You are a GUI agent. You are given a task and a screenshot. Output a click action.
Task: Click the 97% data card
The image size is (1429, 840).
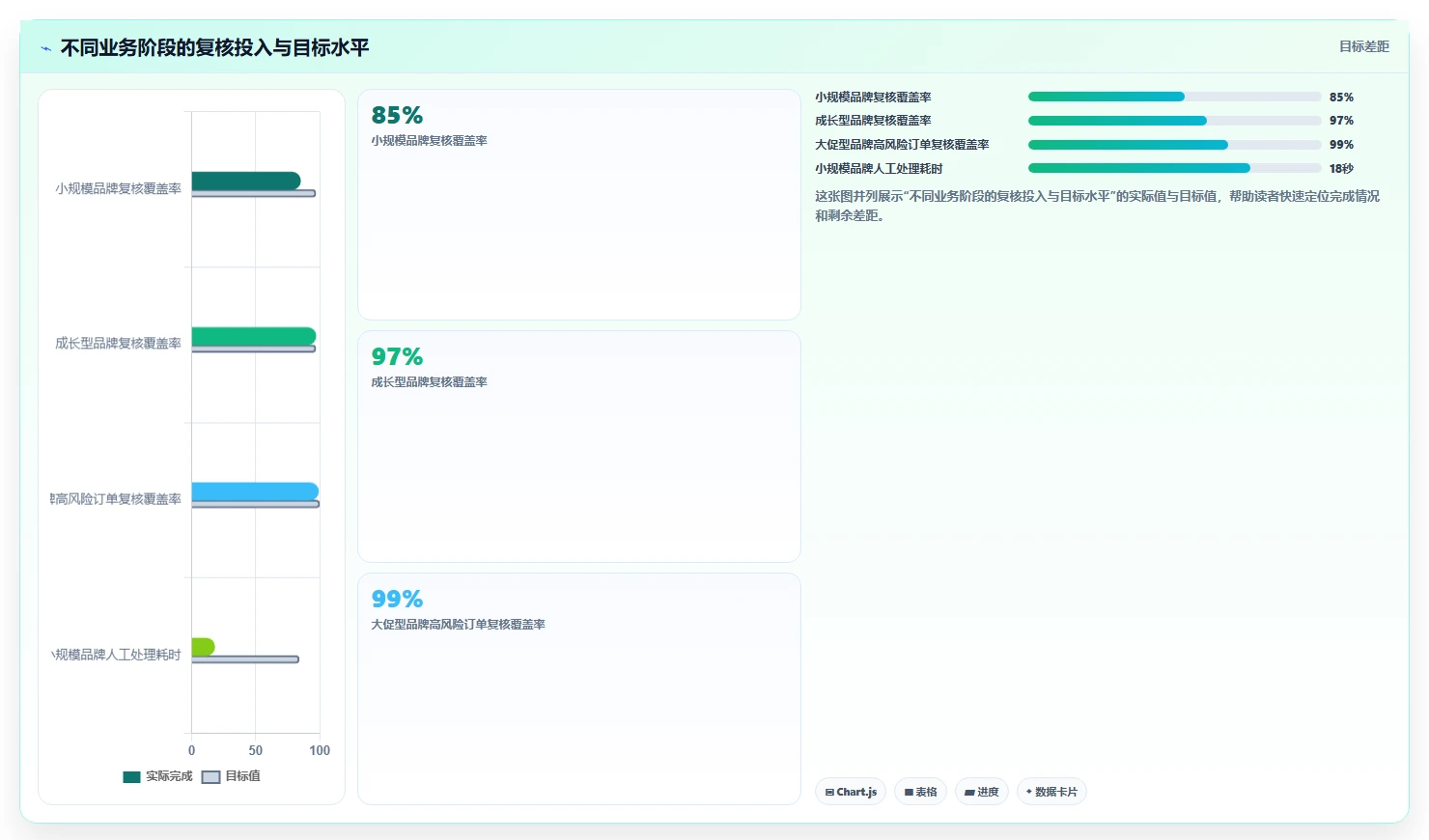click(579, 446)
